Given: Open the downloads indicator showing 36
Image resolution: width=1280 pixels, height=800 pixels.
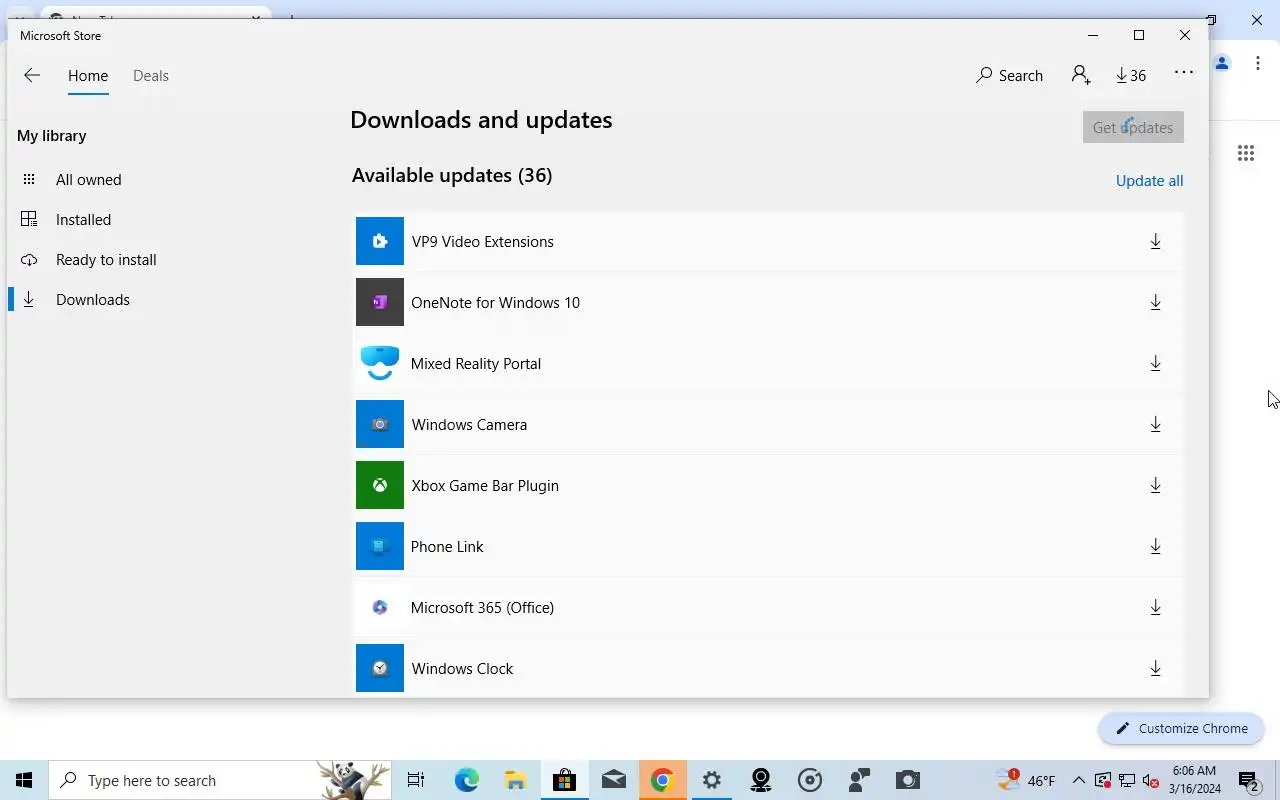Looking at the screenshot, I should pos(1131,75).
